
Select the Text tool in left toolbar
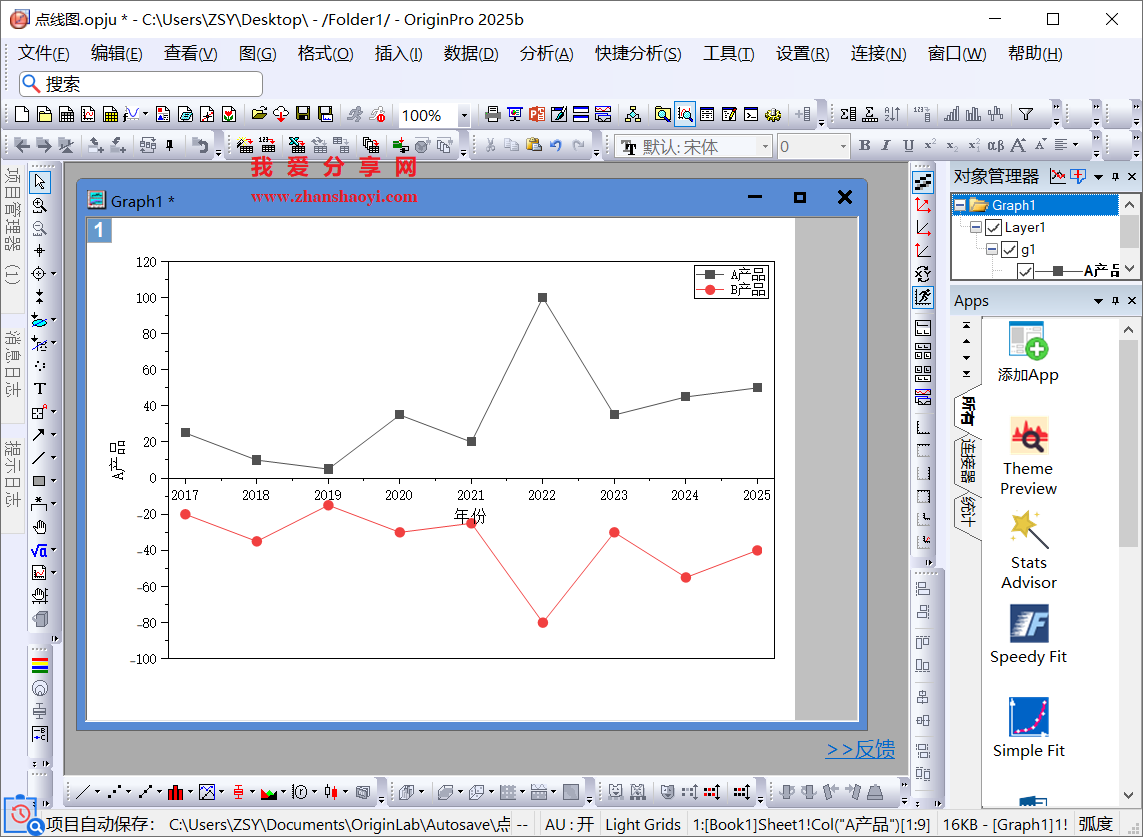40,388
